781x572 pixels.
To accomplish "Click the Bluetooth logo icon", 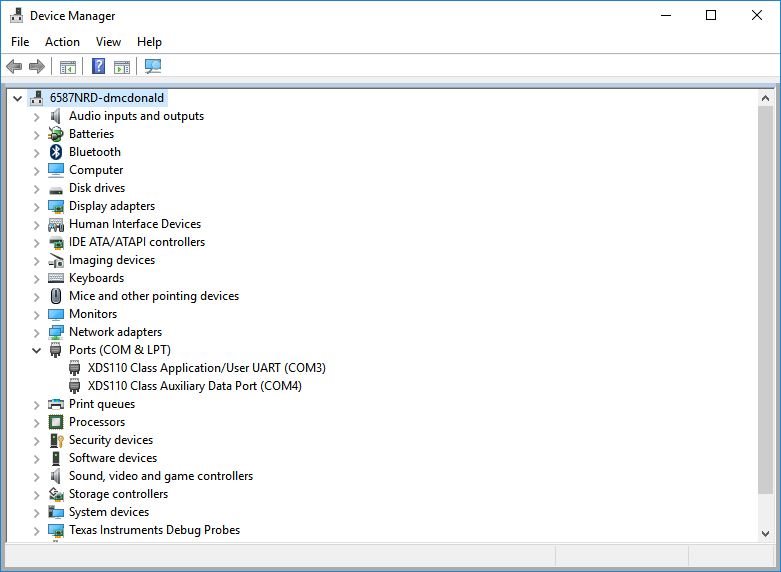I will [x=56, y=152].
